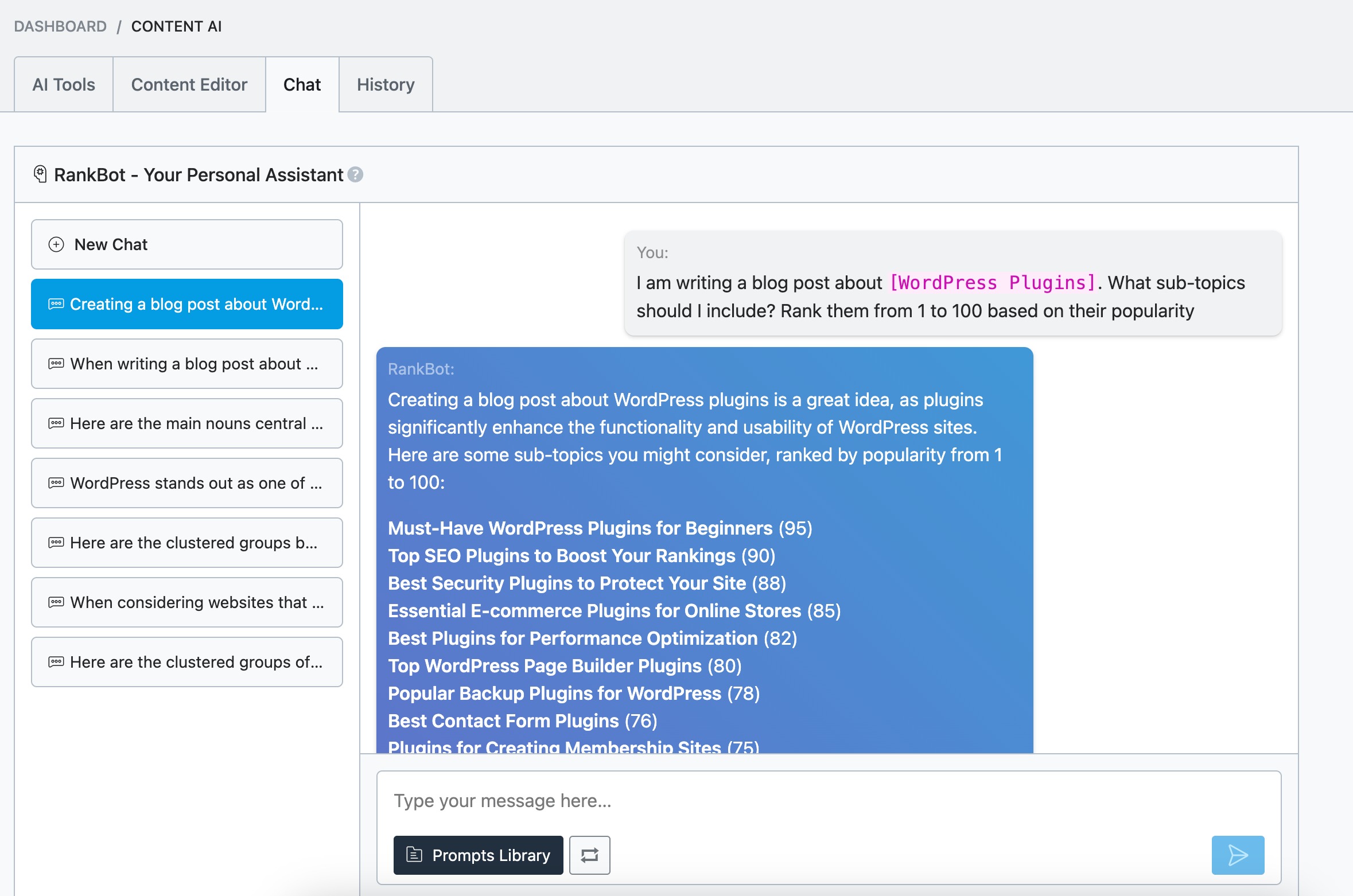Go to Dashboard breadcrumb link
The height and width of the screenshot is (896, 1353).
[x=60, y=26]
